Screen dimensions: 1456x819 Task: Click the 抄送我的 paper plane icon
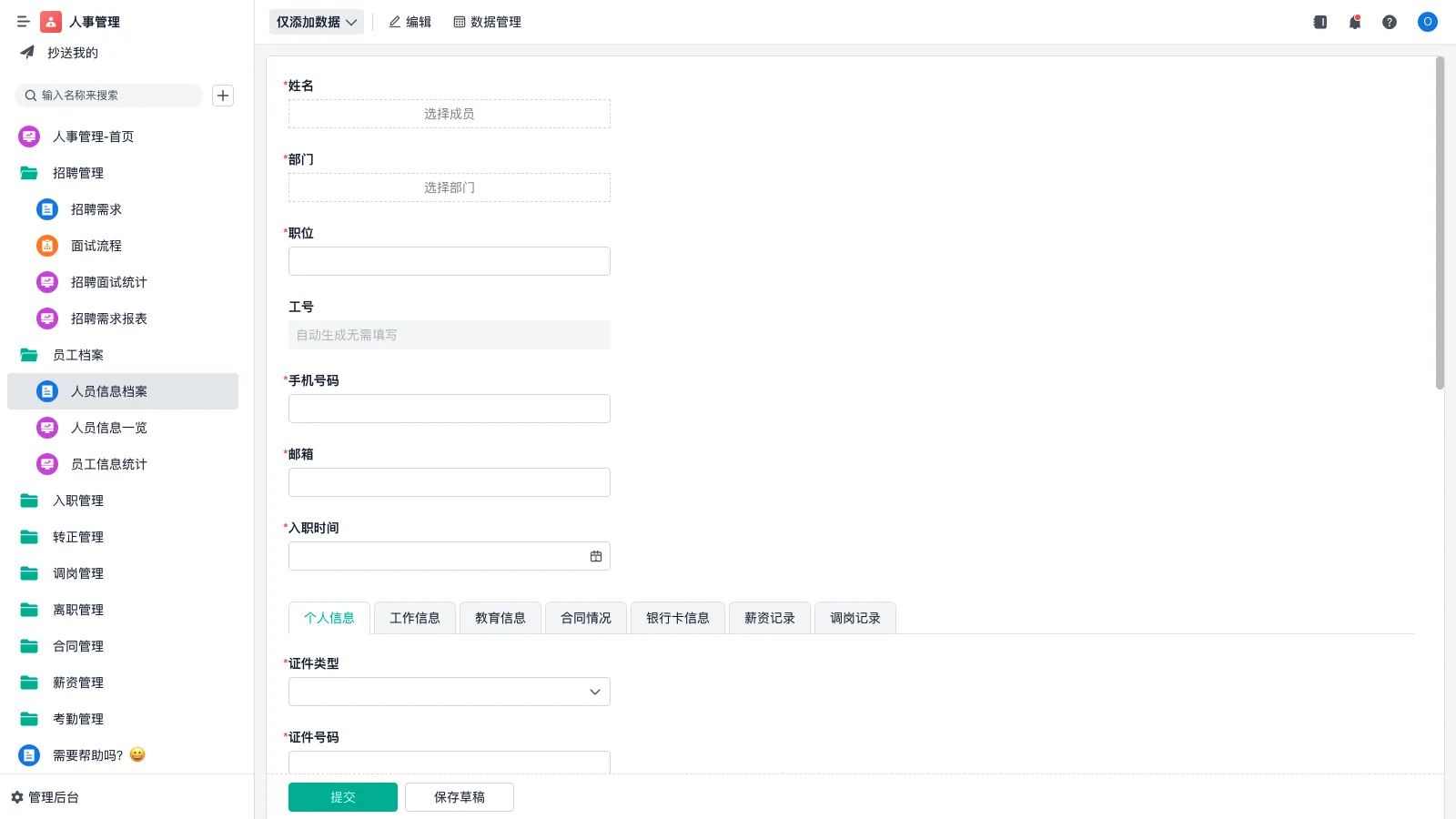26,53
